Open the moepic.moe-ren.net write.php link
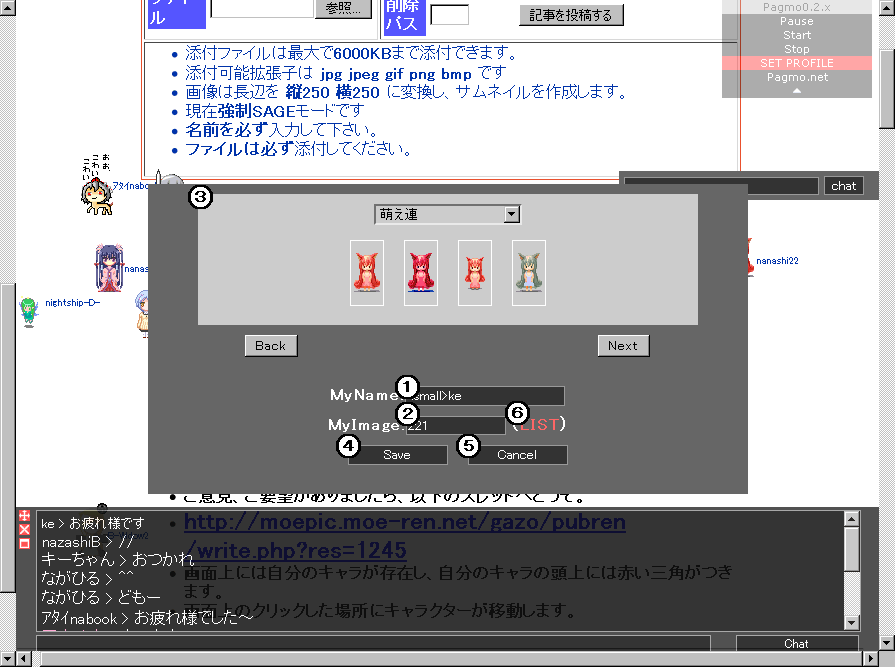895x667 pixels. pyautogui.click(x=405, y=536)
